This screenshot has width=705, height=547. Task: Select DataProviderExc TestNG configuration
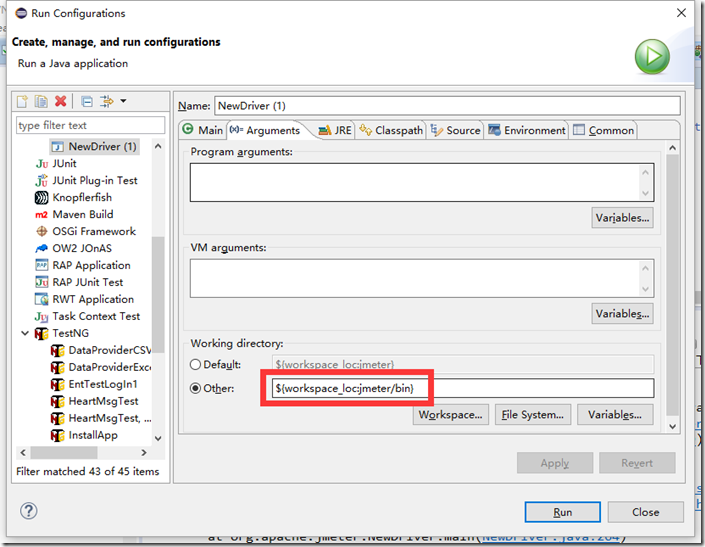110,368
